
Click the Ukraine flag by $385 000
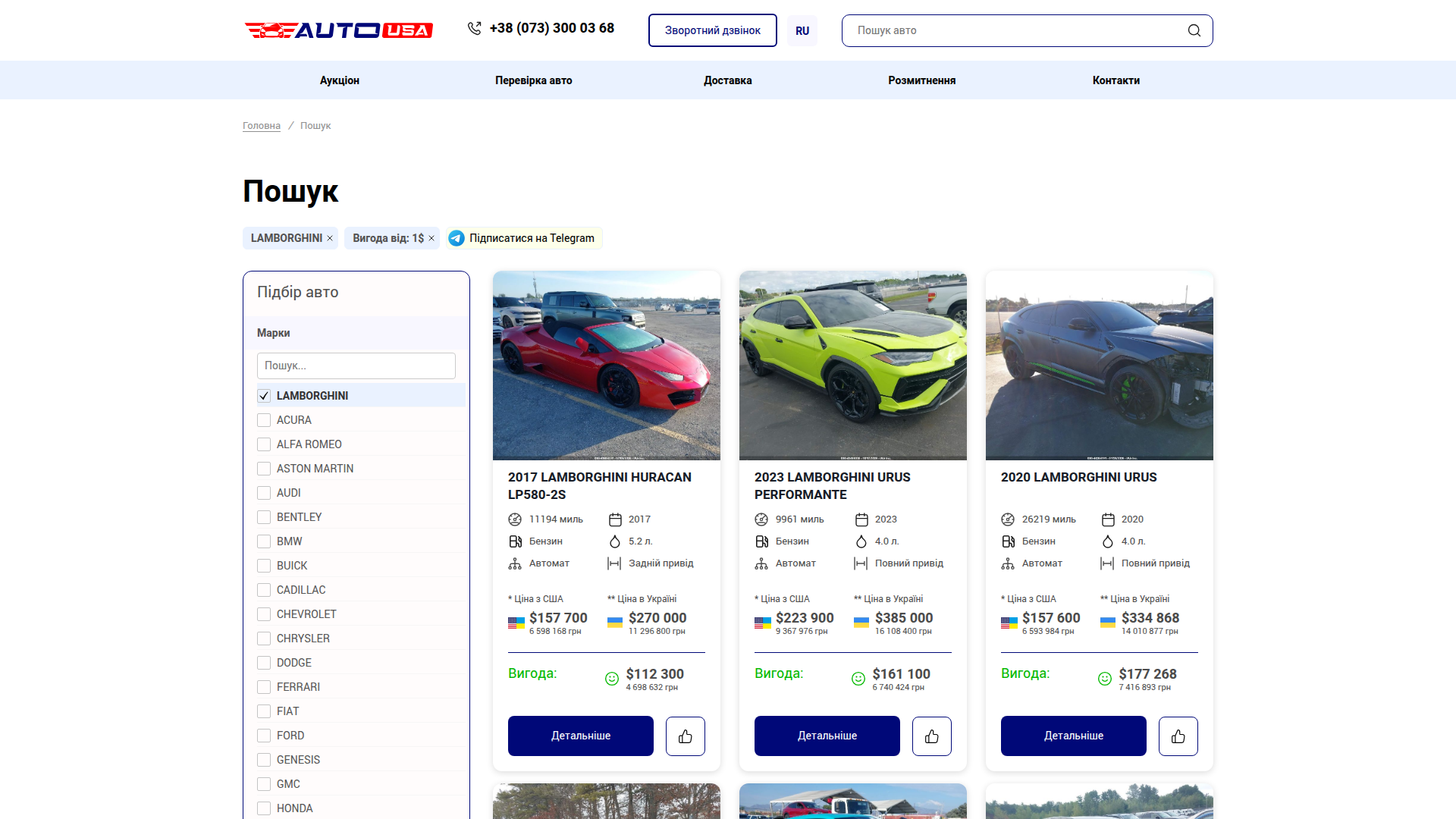pyautogui.click(x=861, y=623)
